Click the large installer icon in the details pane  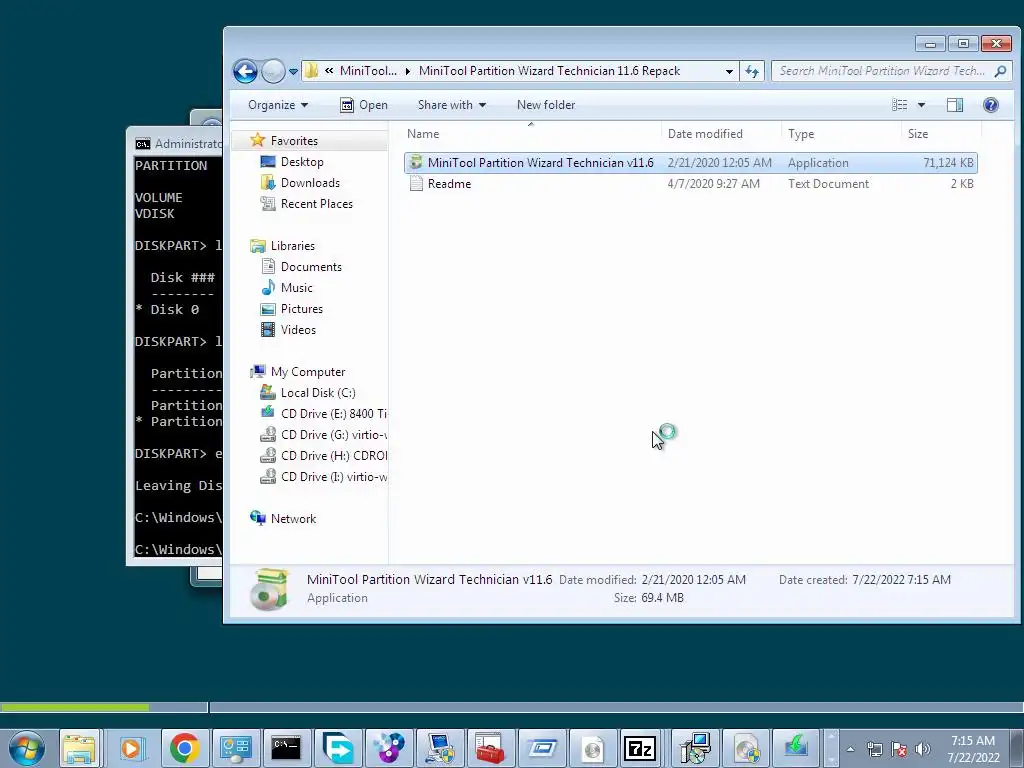coord(269,589)
